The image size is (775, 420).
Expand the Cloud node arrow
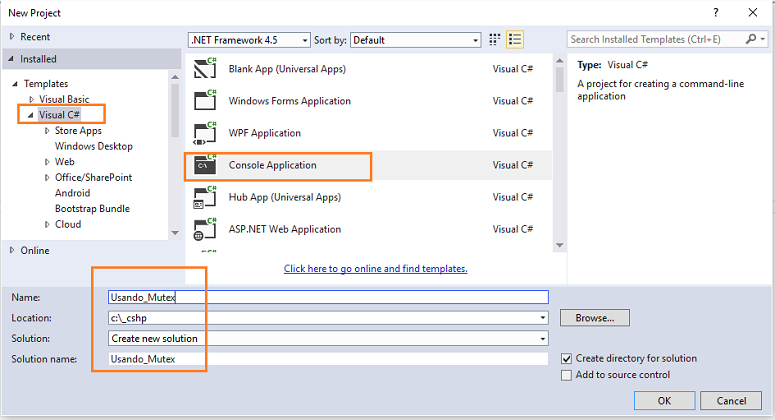(47, 224)
